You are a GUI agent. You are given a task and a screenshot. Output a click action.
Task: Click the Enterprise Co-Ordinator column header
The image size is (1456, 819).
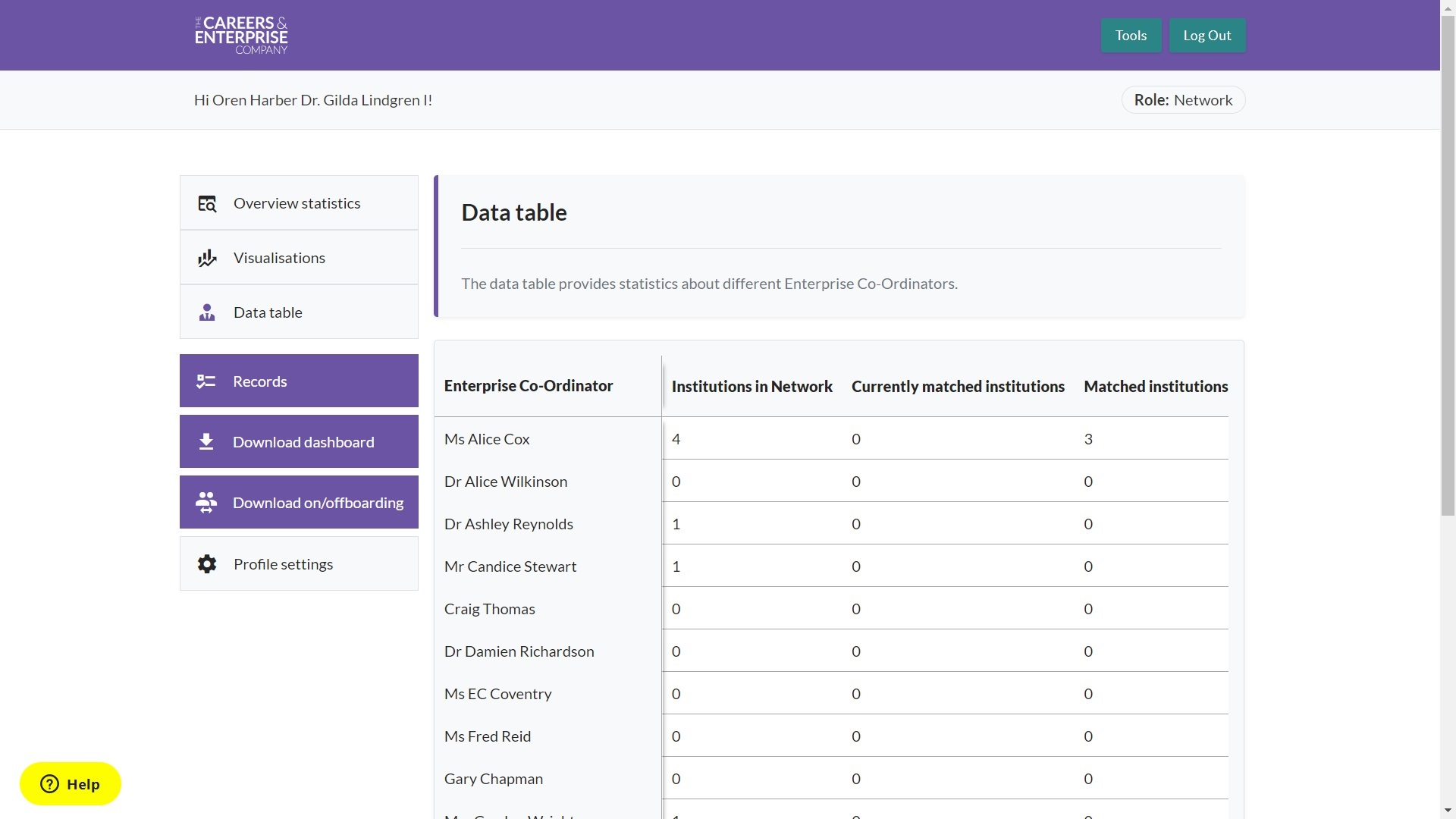point(529,386)
